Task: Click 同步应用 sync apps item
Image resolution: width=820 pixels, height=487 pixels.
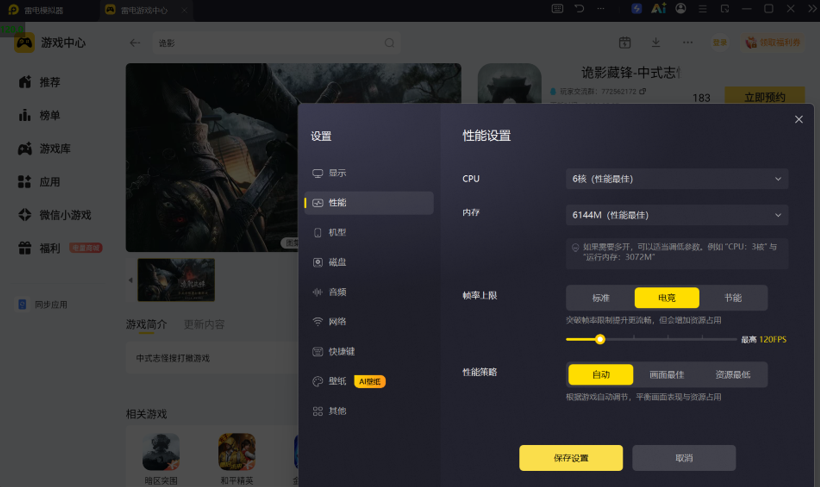Action: coord(43,304)
